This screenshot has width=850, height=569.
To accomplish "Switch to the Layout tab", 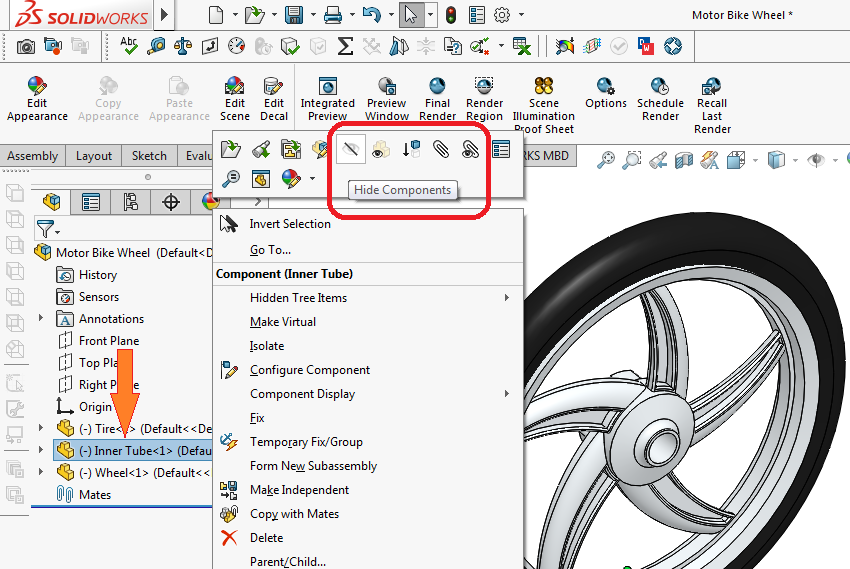I will tap(94, 156).
